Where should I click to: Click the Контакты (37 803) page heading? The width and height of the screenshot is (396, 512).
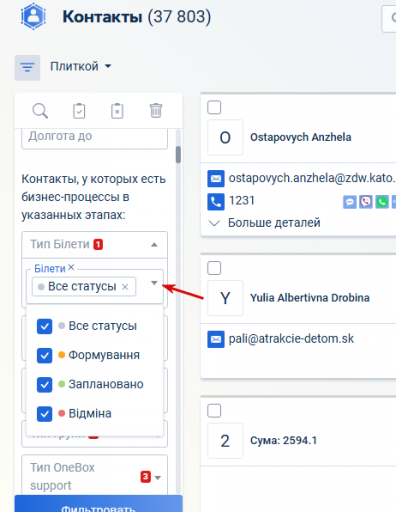tap(137, 16)
